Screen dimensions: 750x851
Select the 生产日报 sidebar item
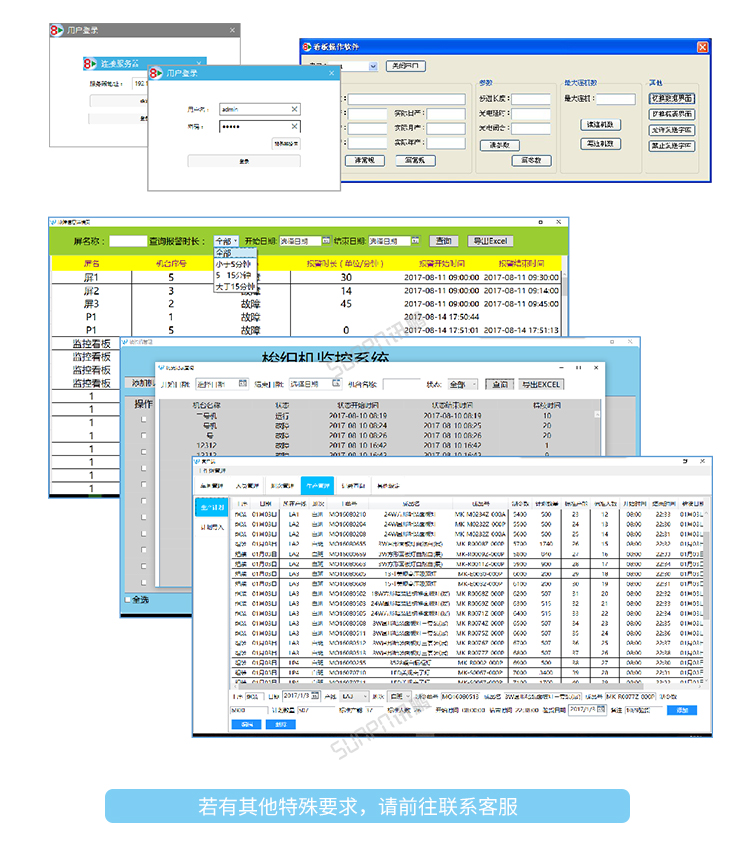tap(212, 507)
